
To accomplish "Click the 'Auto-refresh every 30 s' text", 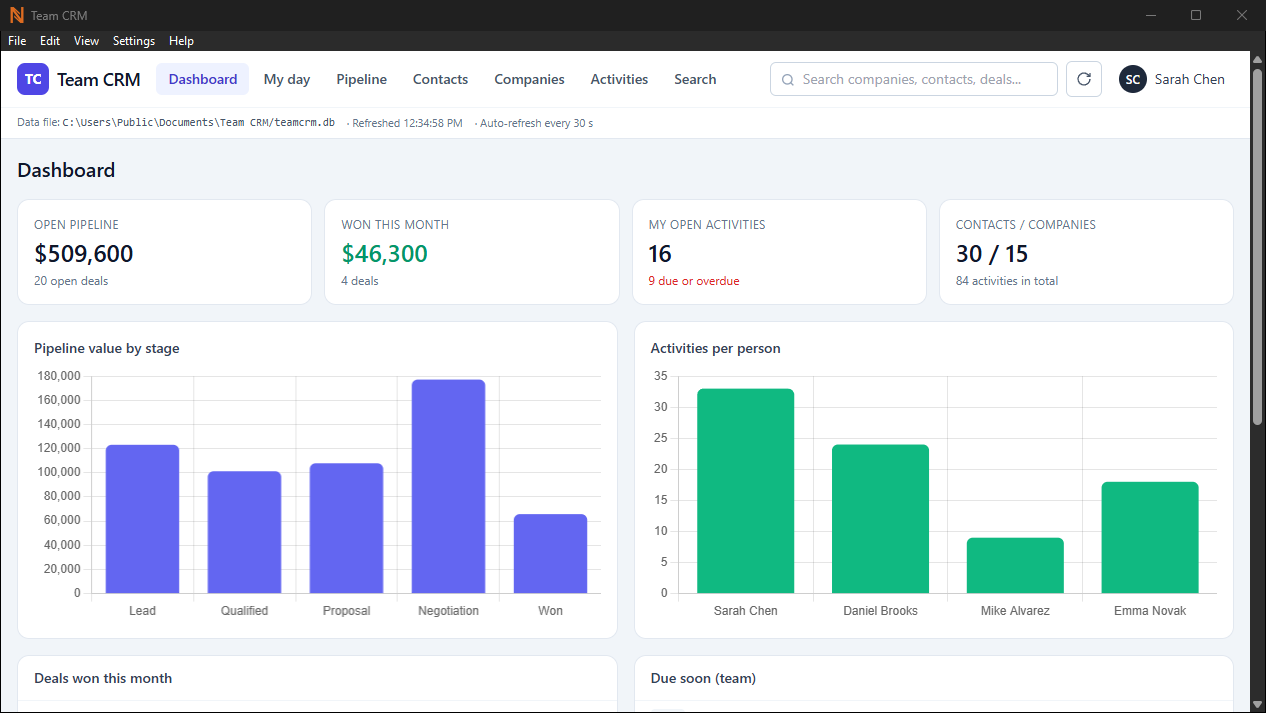I will point(537,123).
